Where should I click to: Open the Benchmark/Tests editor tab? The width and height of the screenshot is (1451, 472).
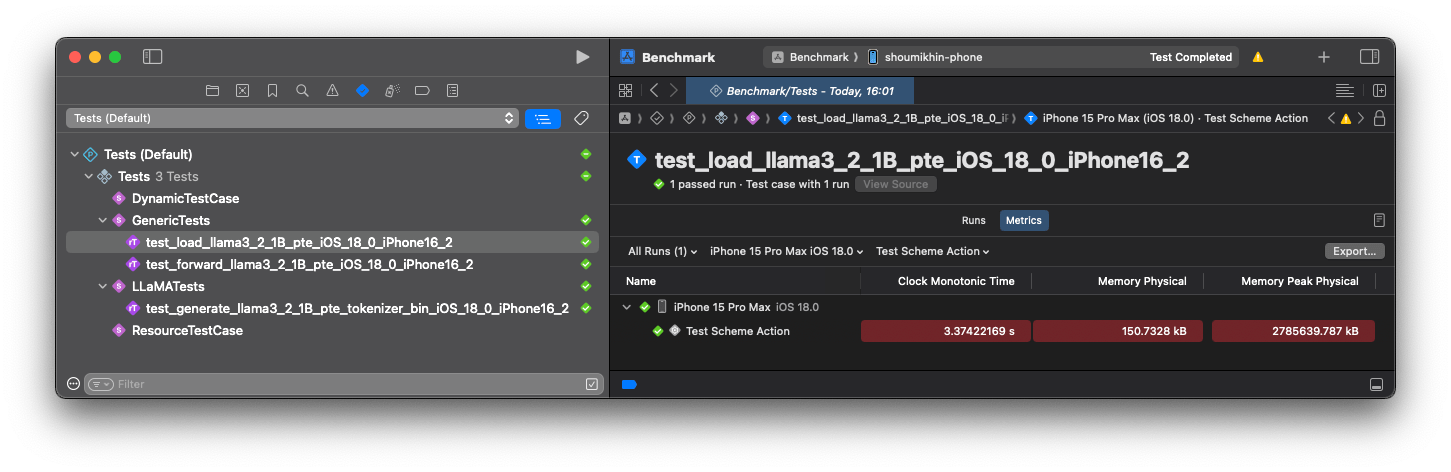(800, 91)
